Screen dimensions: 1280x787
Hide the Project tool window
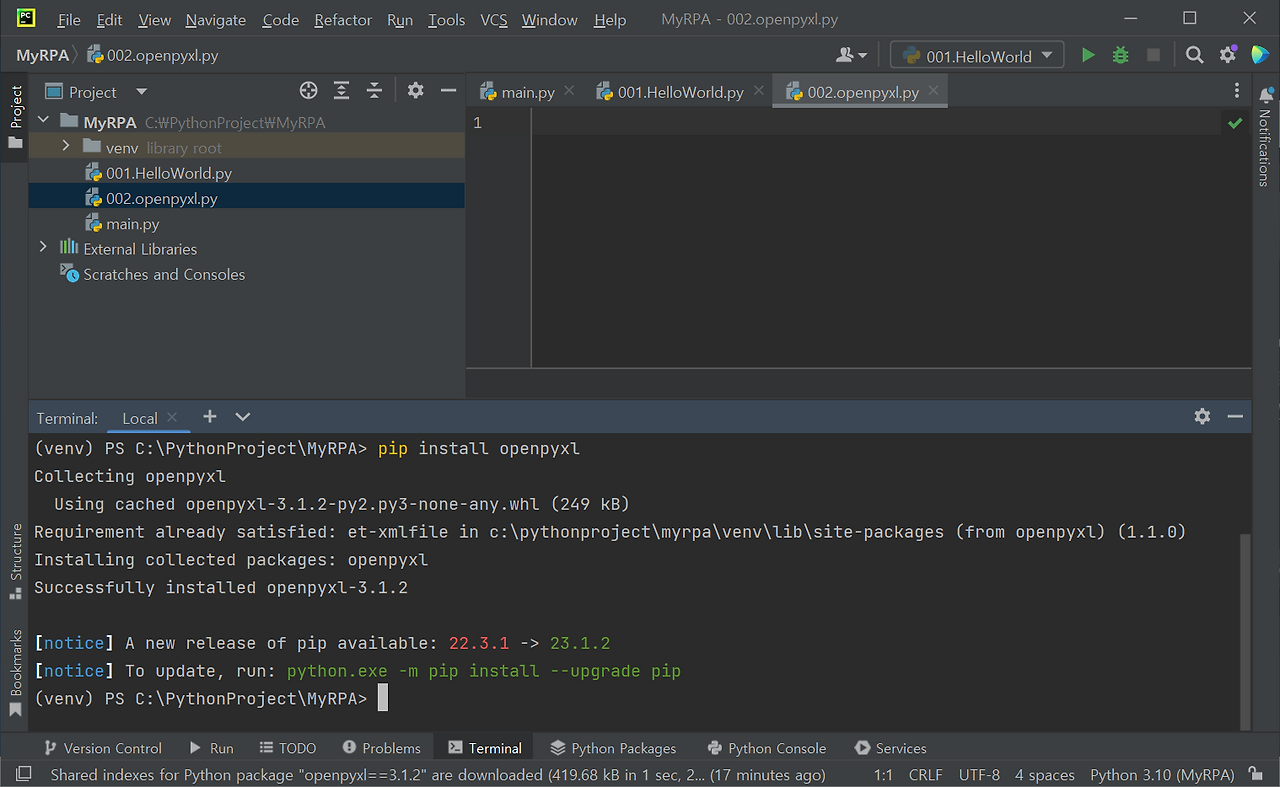coord(449,91)
